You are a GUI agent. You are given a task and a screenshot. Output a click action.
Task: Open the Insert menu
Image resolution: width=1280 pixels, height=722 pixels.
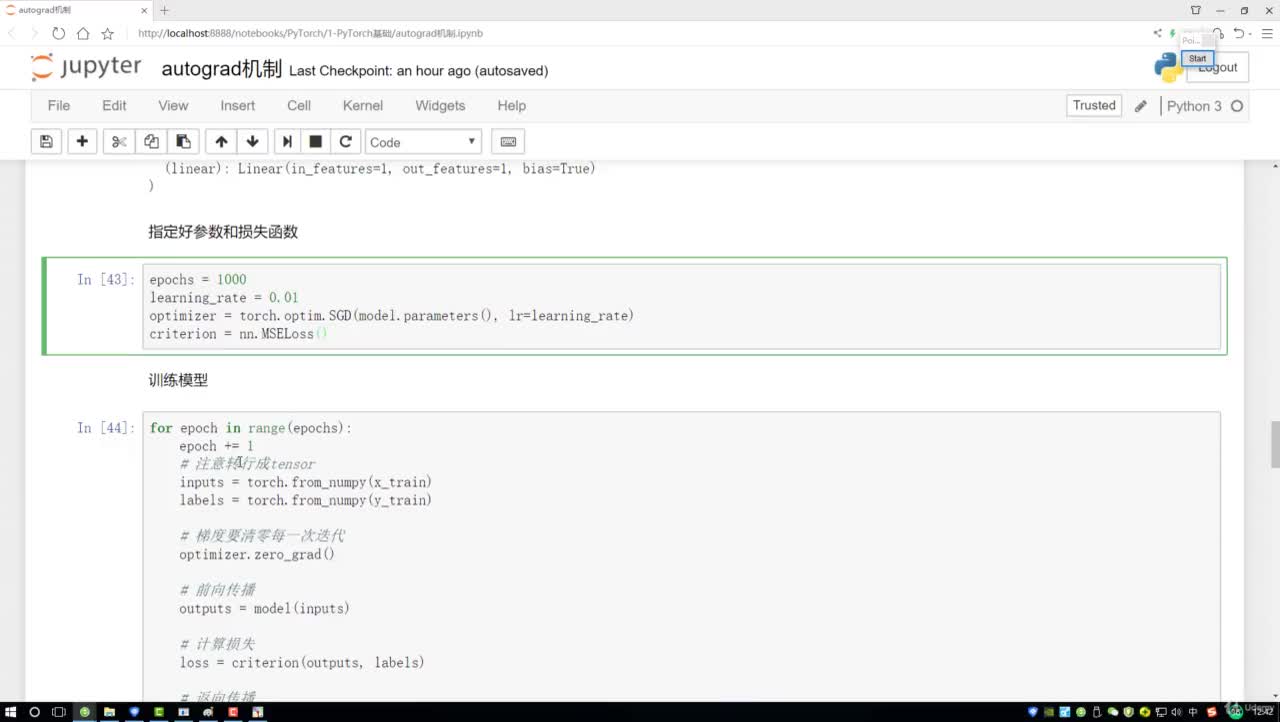pos(238,105)
